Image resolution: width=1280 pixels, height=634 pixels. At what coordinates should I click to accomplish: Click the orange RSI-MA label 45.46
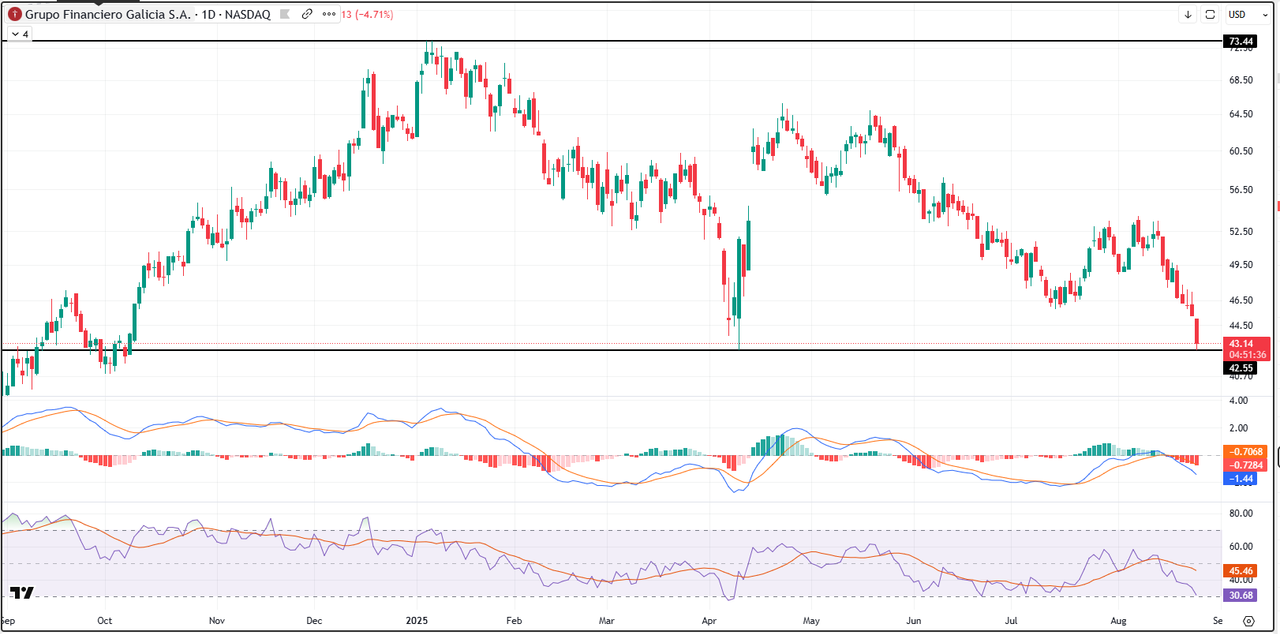pyautogui.click(x=1241, y=570)
